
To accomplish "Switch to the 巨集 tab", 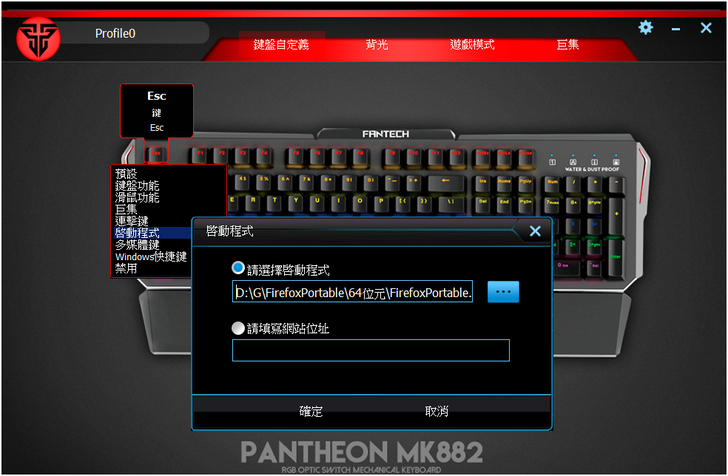I will tap(567, 45).
